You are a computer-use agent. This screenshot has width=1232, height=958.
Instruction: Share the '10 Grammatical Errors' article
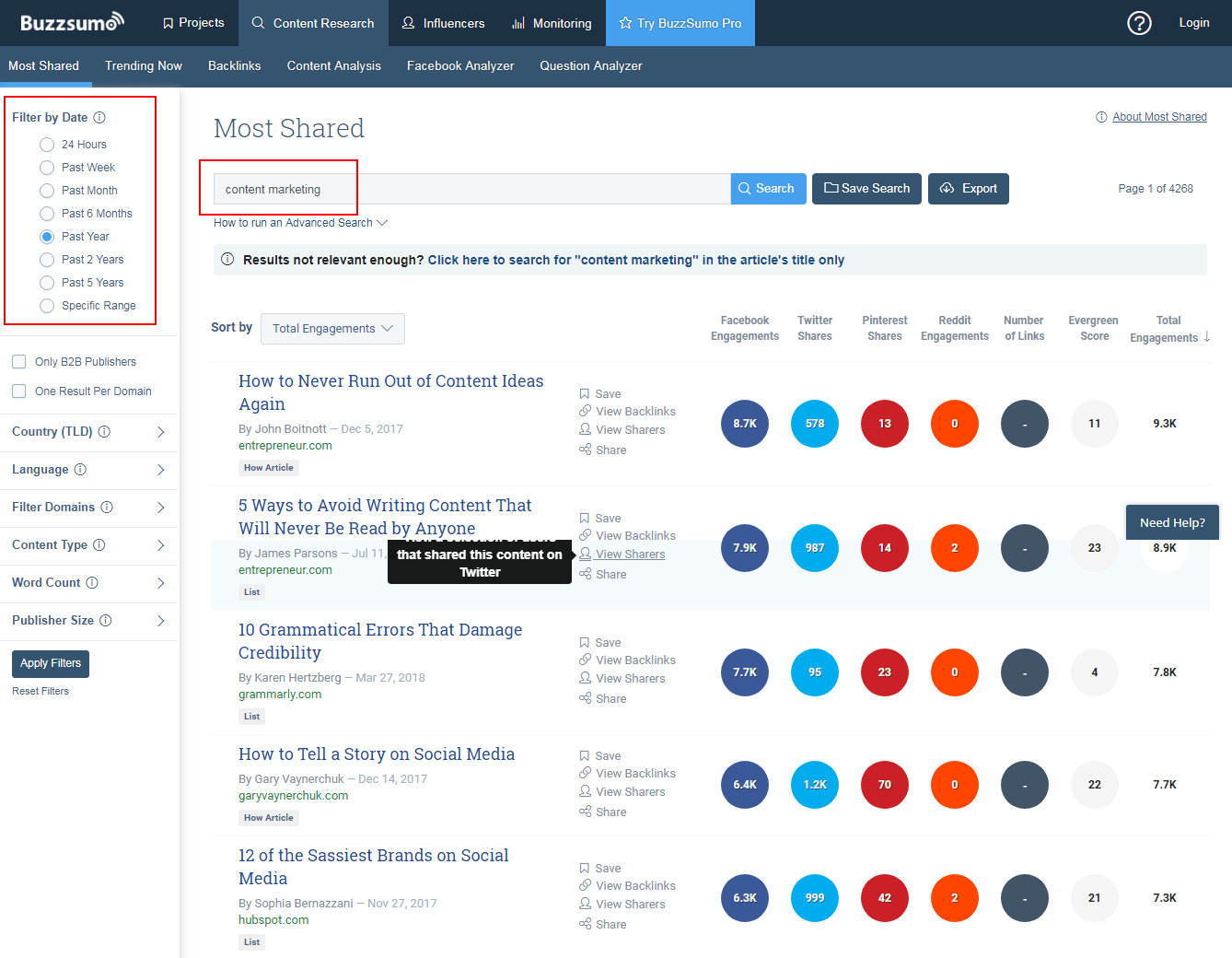(x=603, y=698)
